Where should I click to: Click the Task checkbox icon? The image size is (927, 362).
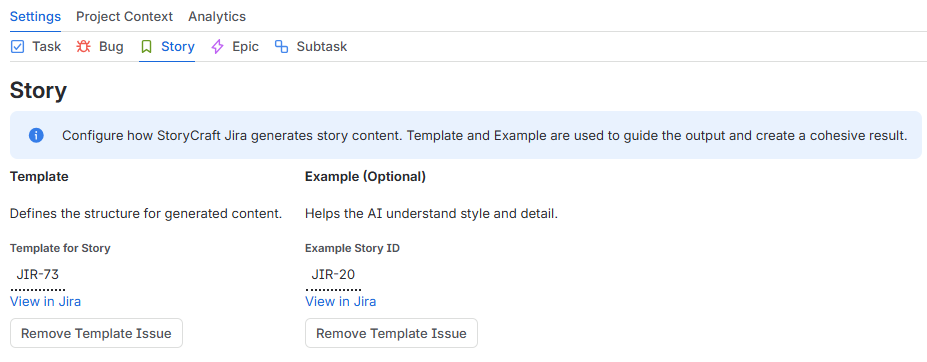[x=18, y=47]
